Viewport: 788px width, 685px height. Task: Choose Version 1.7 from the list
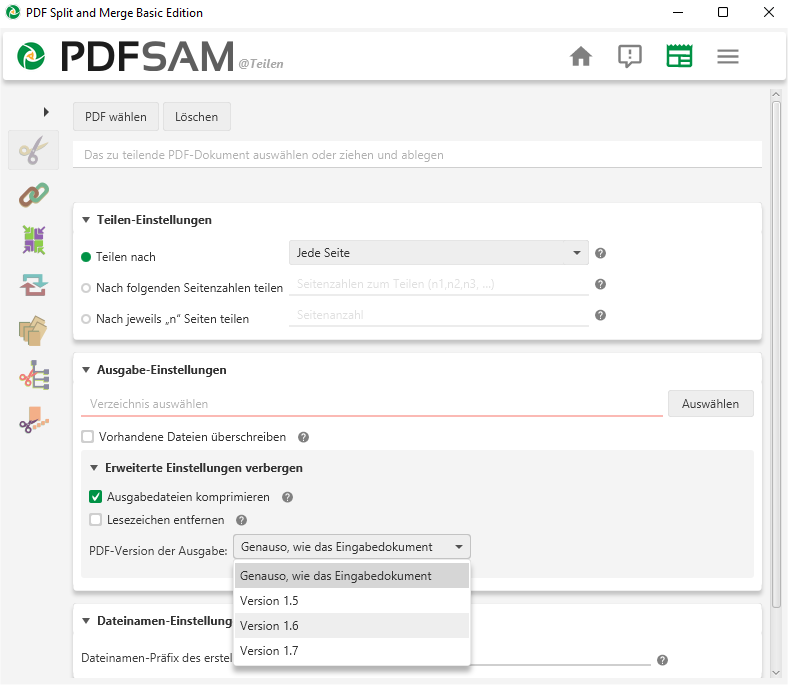click(x=352, y=651)
